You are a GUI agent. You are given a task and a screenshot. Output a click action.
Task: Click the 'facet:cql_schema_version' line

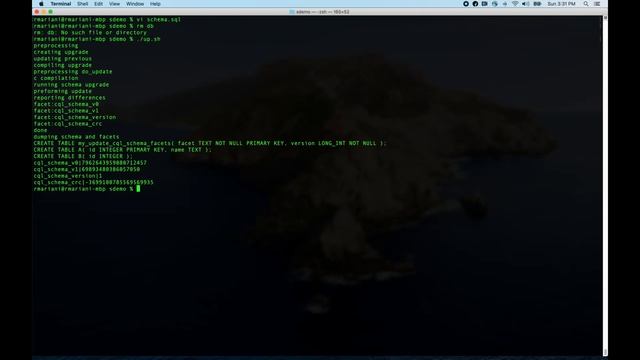coord(75,117)
